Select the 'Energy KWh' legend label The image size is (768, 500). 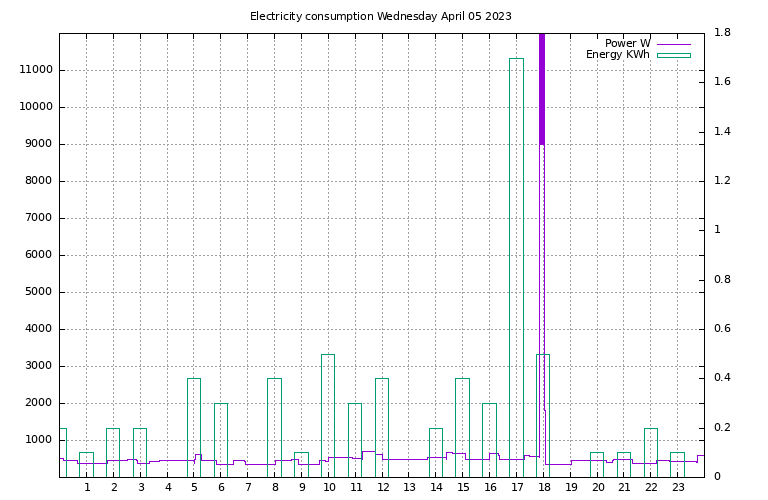[618, 54]
